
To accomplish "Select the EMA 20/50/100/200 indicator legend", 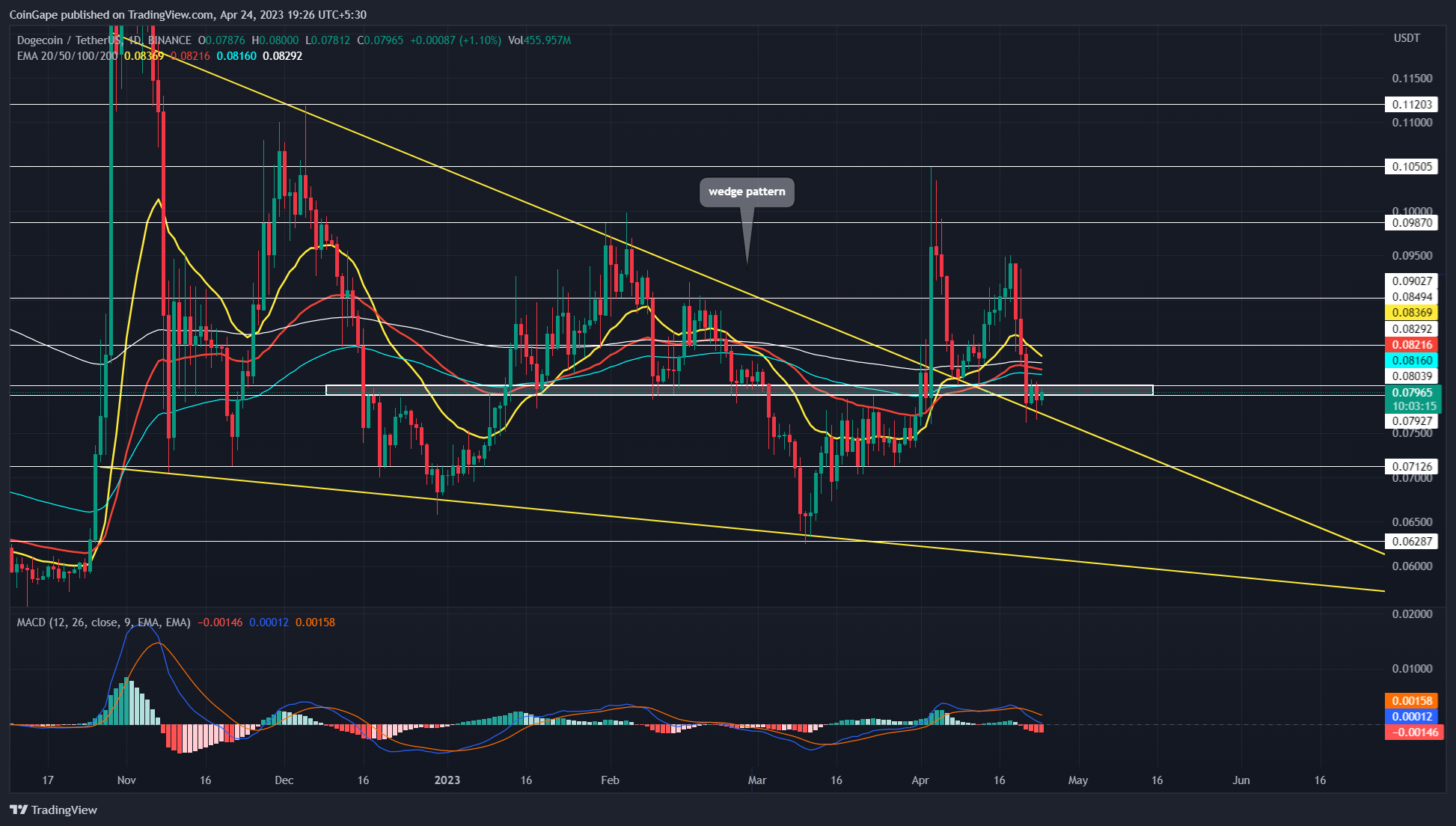I will click(x=67, y=56).
